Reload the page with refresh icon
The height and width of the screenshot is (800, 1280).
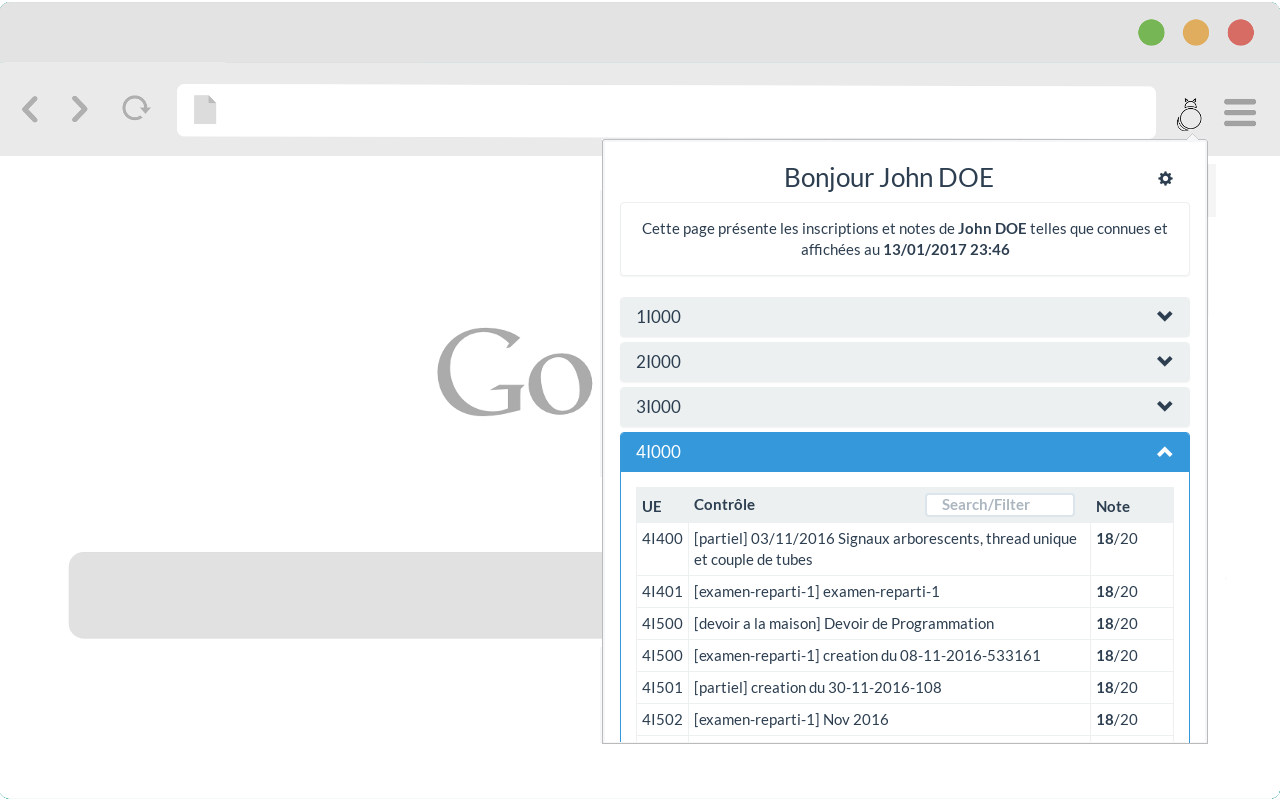click(x=136, y=108)
